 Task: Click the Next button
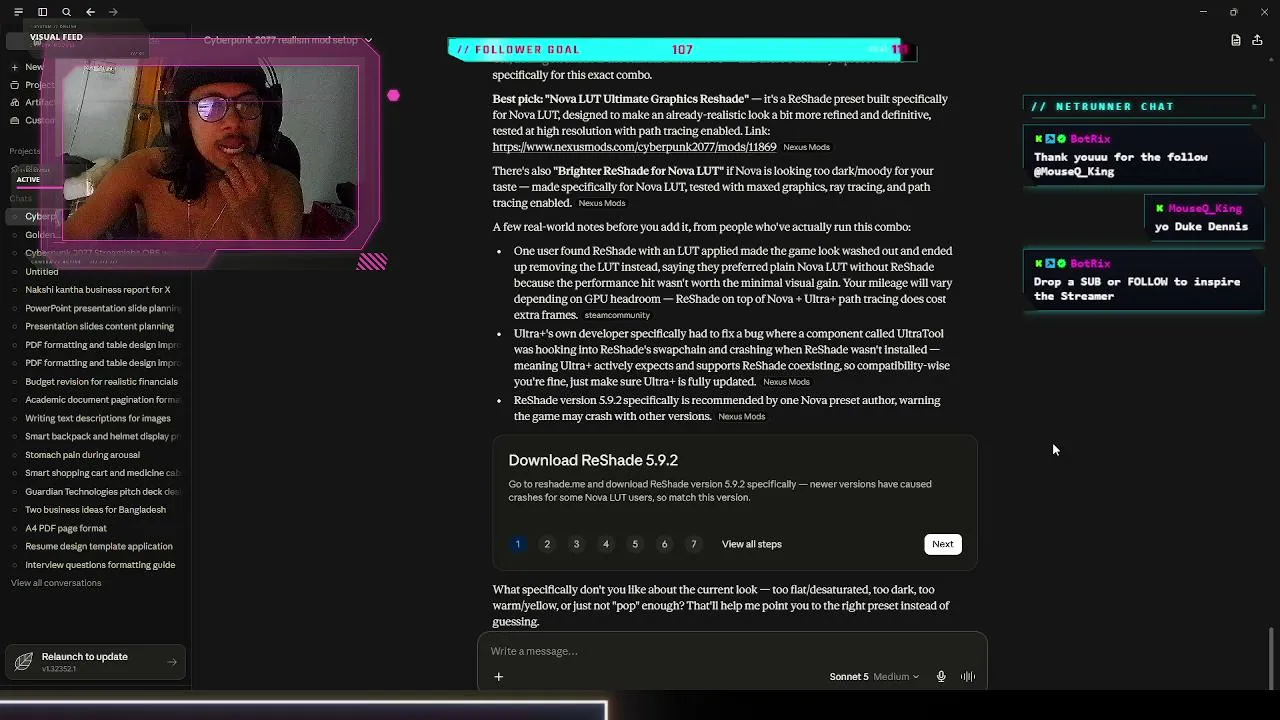pos(943,544)
